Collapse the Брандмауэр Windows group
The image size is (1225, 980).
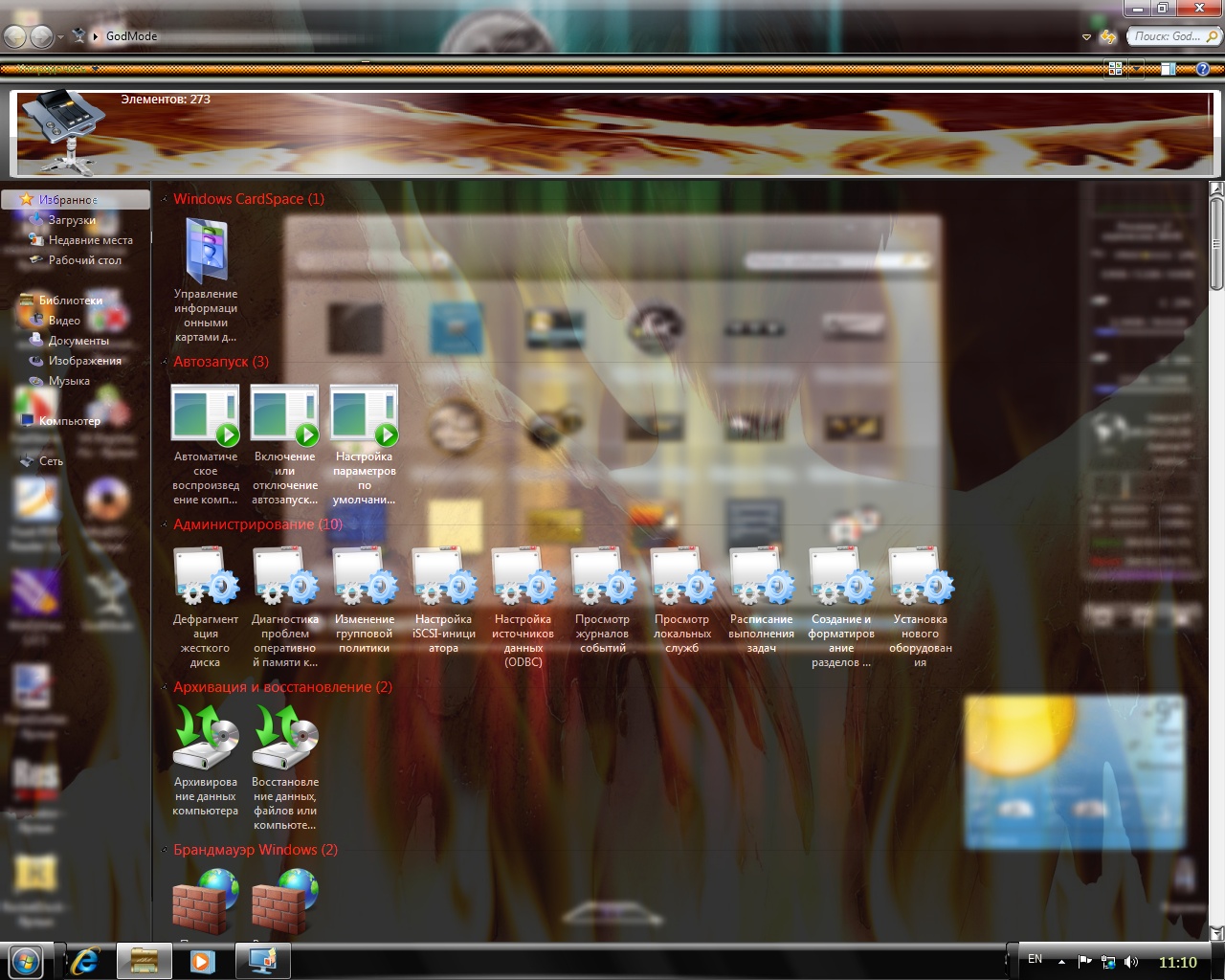coord(165,850)
